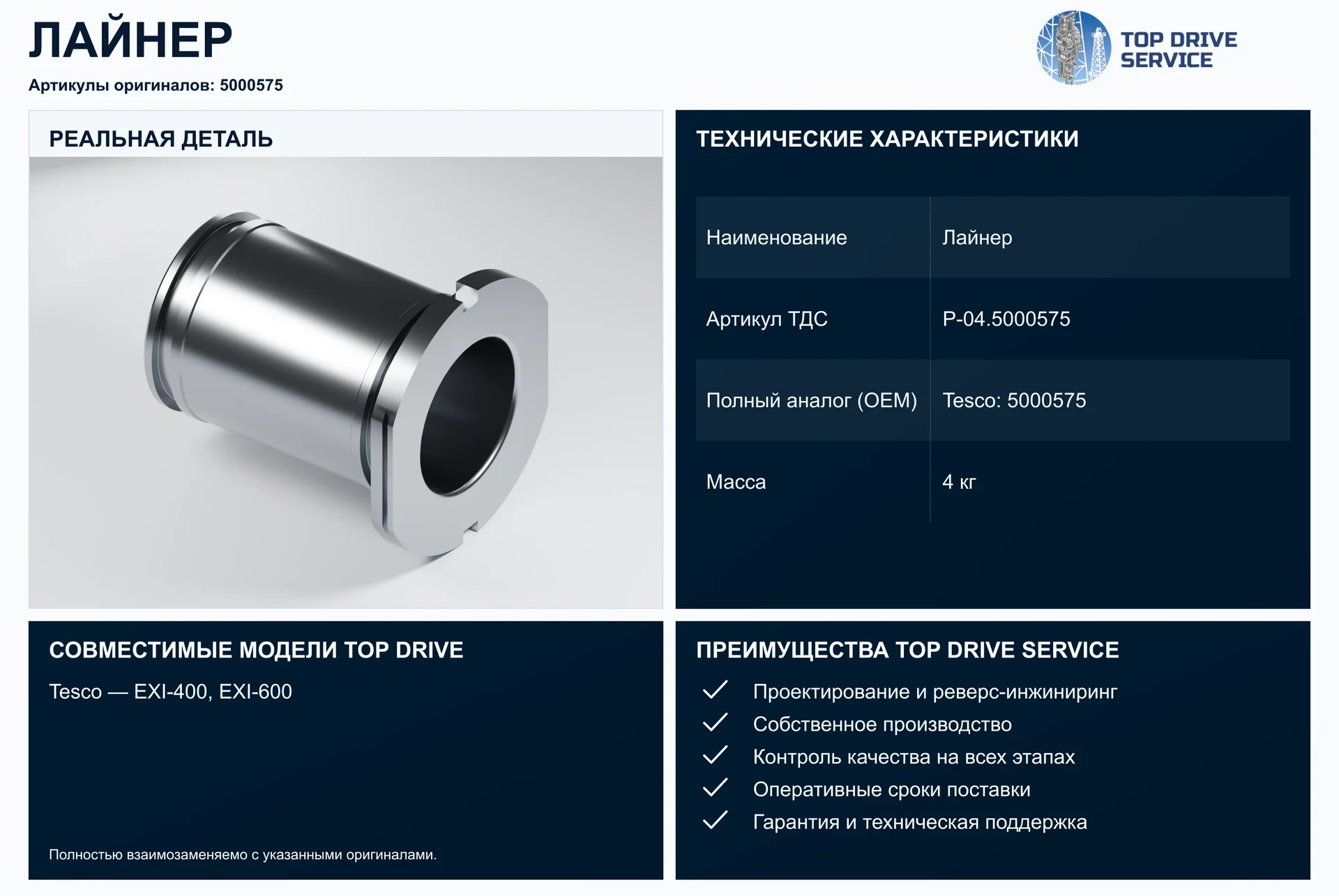Click the 'Полный аналог (OEM)' cell
This screenshot has width=1339, height=896.
point(812,400)
